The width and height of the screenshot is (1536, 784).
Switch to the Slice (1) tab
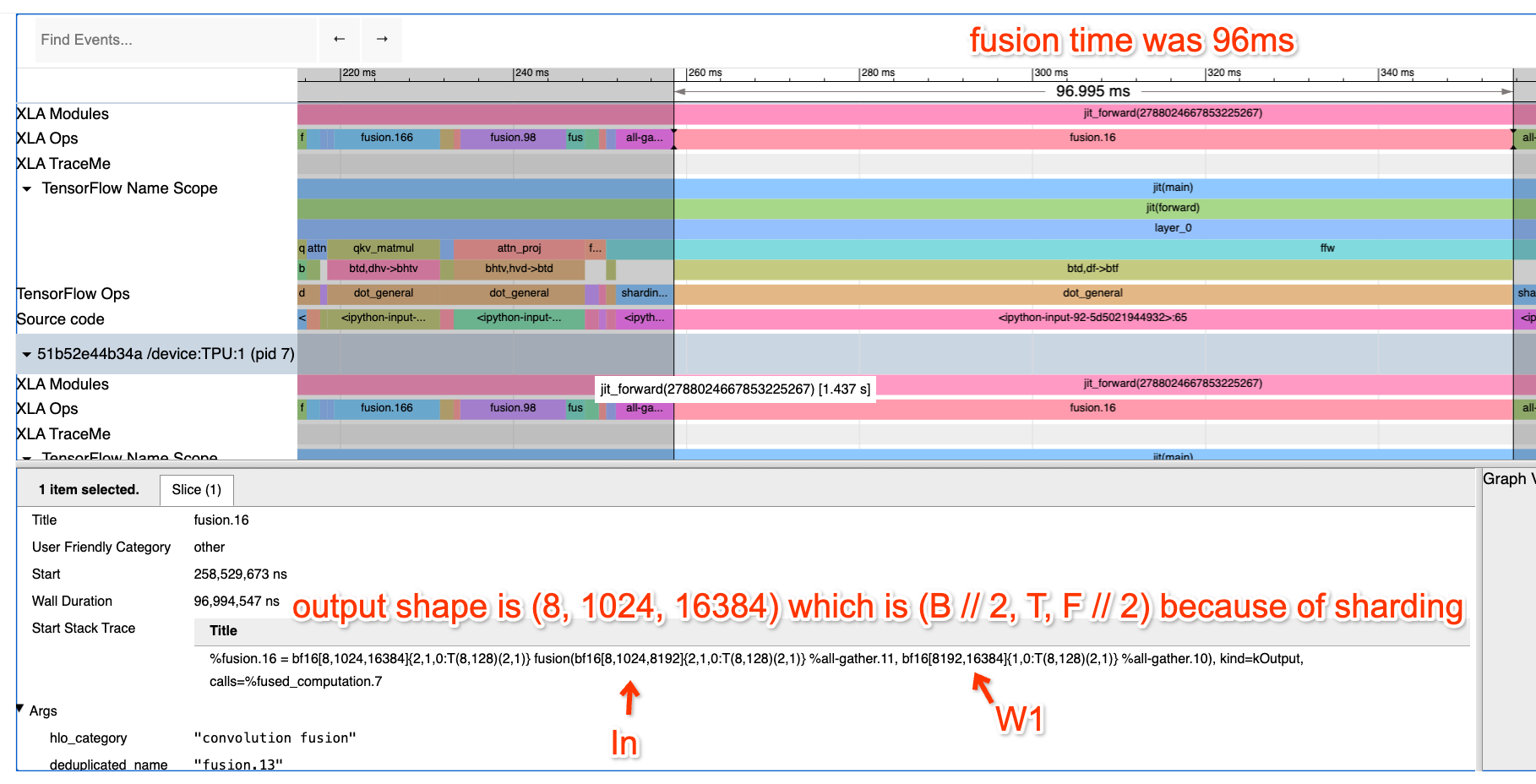point(196,490)
